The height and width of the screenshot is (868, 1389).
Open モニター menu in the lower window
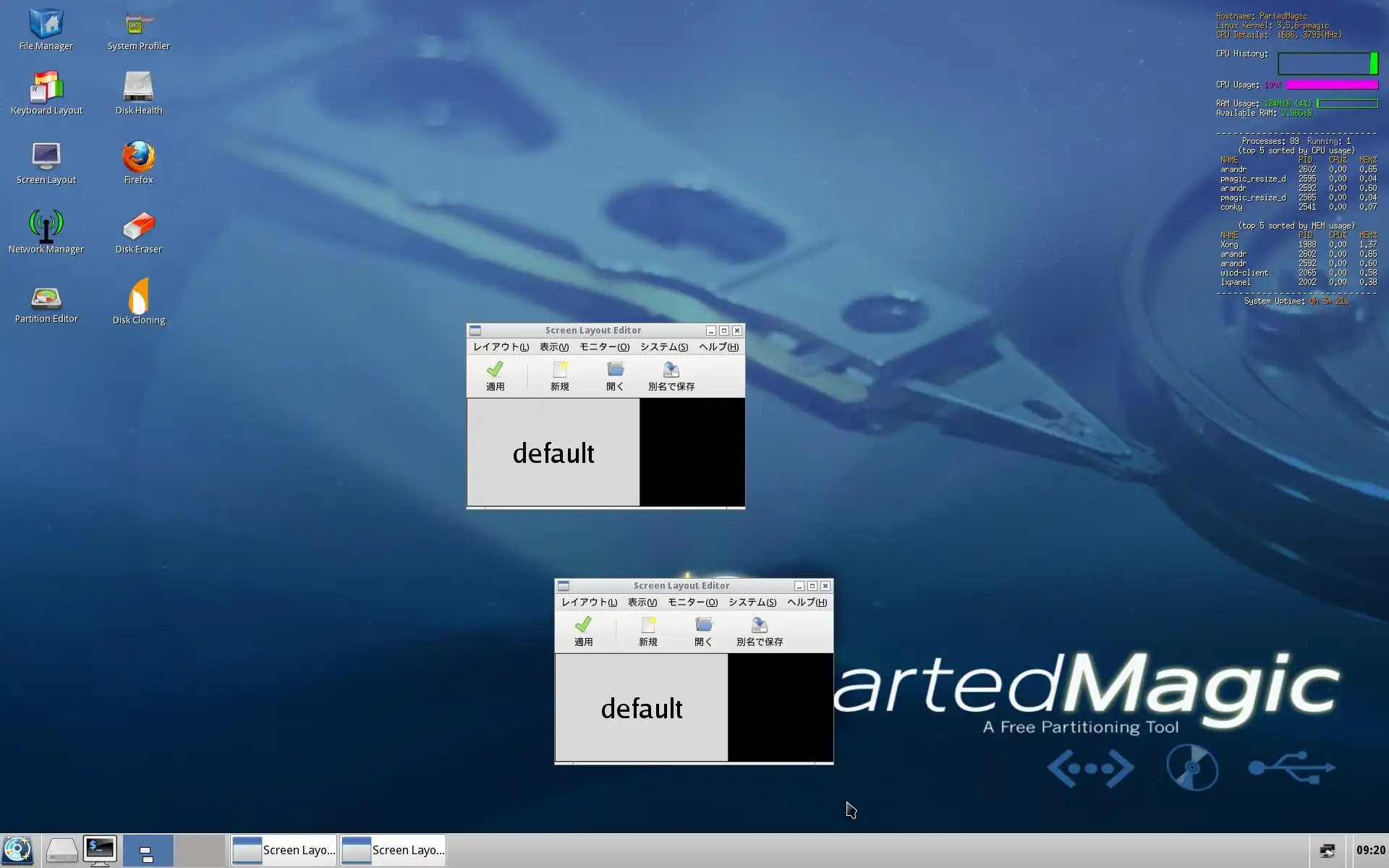click(x=692, y=603)
